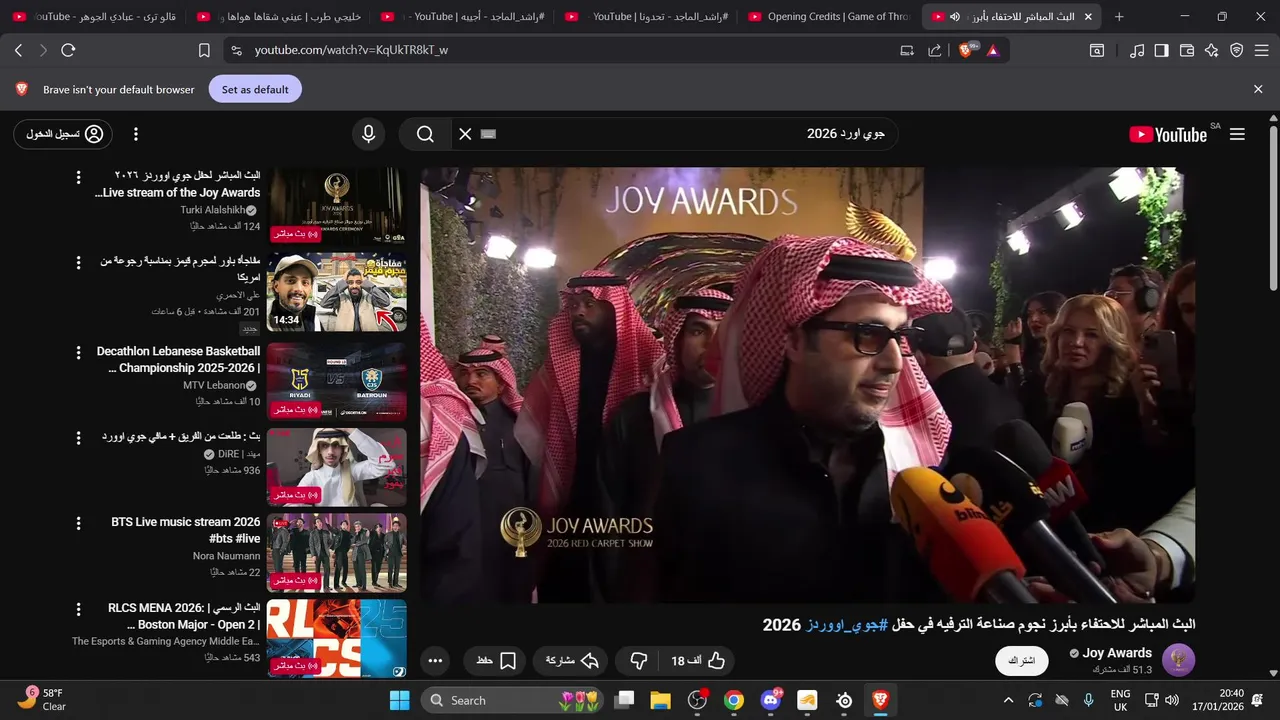The width and height of the screenshot is (1280, 720).
Task: Open the BTS Live music stream thumbnail
Action: coord(337,552)
